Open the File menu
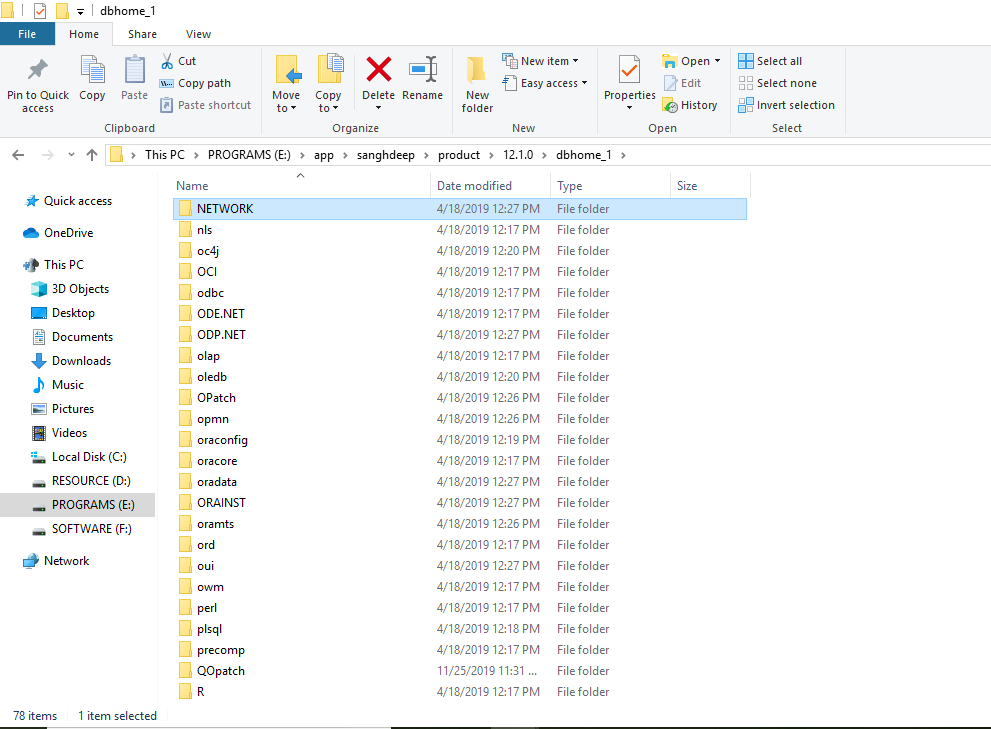This screenshot has width=991, height=729. pyautogui.click(x=27, y=33)
